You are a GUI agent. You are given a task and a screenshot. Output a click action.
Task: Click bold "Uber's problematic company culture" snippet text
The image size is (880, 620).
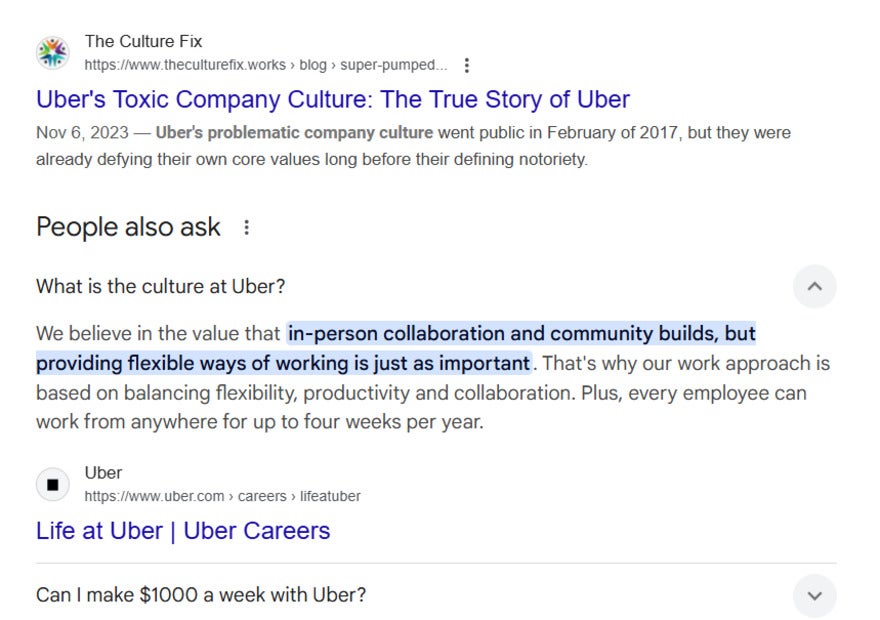[295, 133]
